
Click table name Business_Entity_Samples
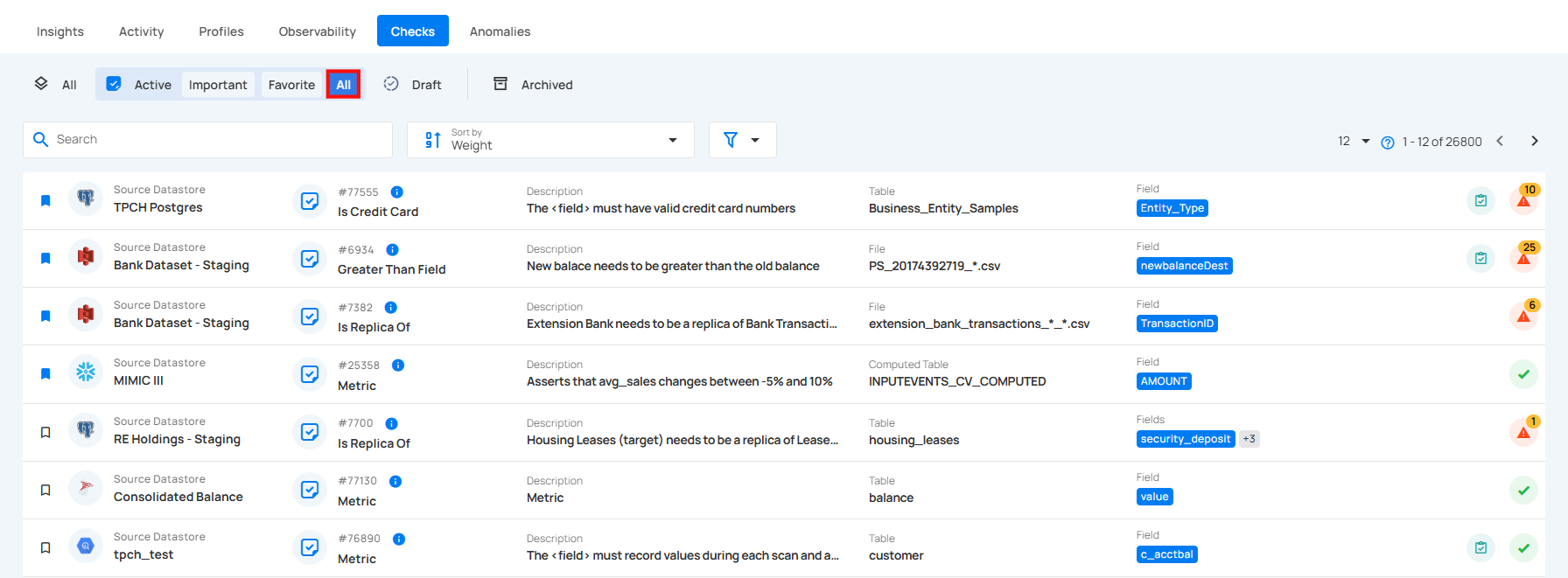tap(943, 208)
